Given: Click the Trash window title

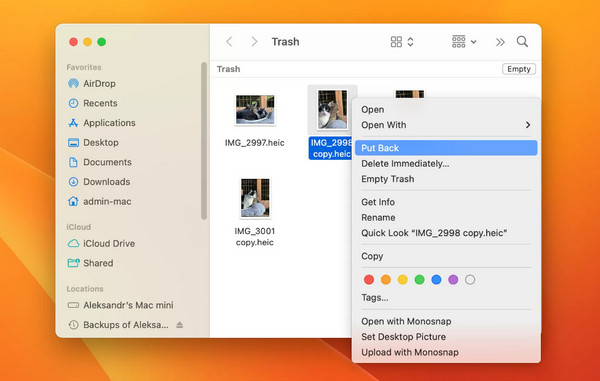Looking at the screenshot, I should click(285, 41).
